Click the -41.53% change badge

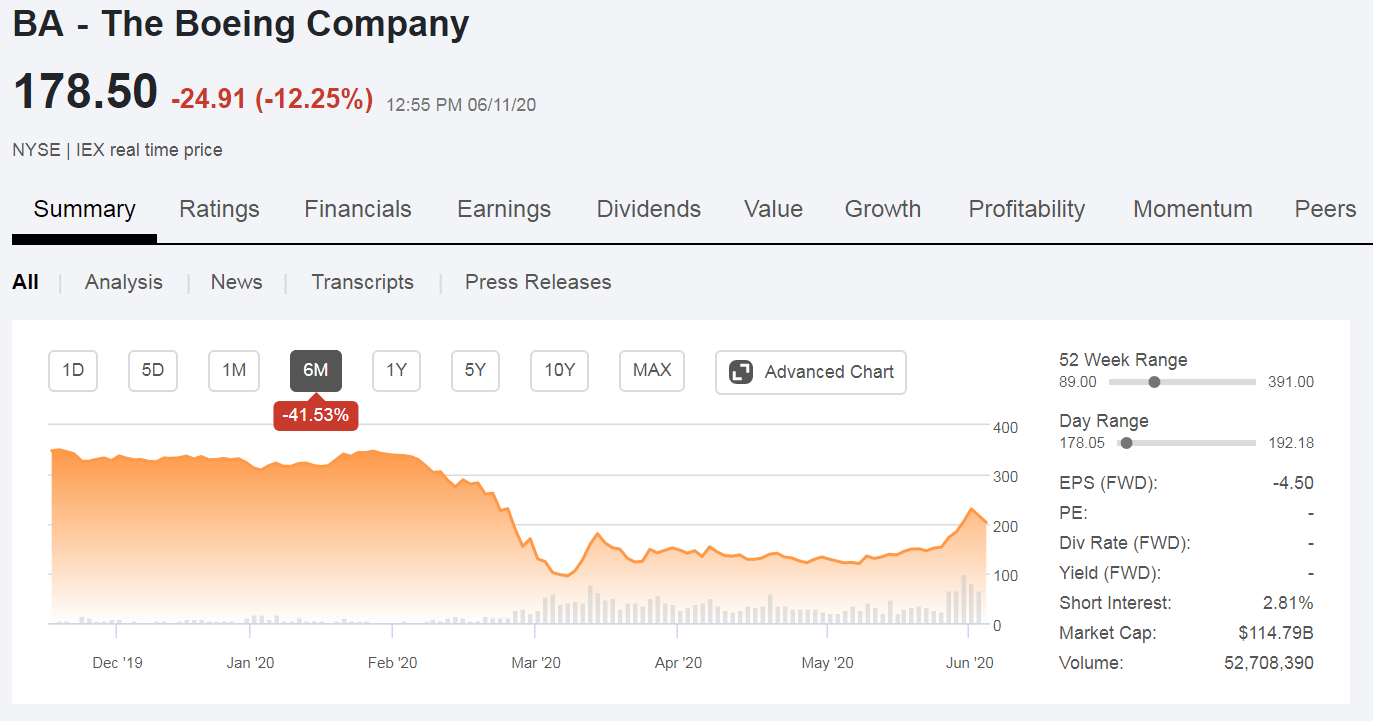tap(316, 414)
